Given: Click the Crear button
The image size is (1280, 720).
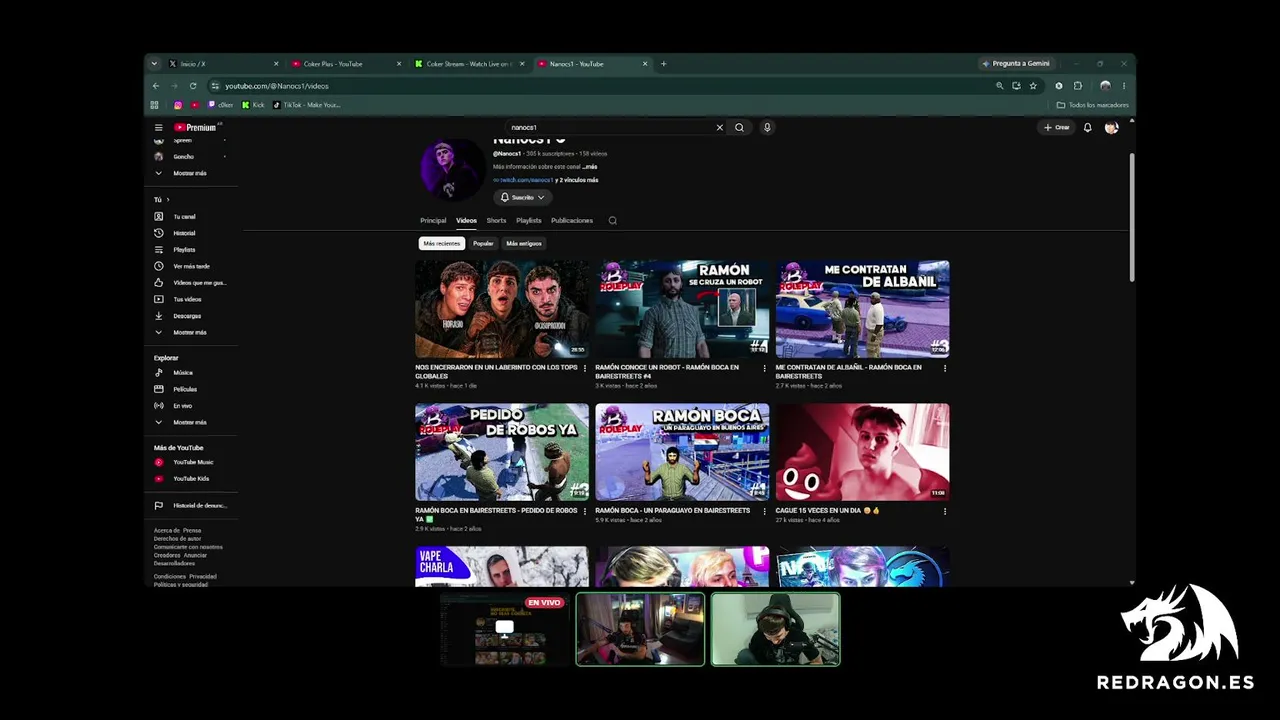Looking at the screenshot, I should [1057, 127].
